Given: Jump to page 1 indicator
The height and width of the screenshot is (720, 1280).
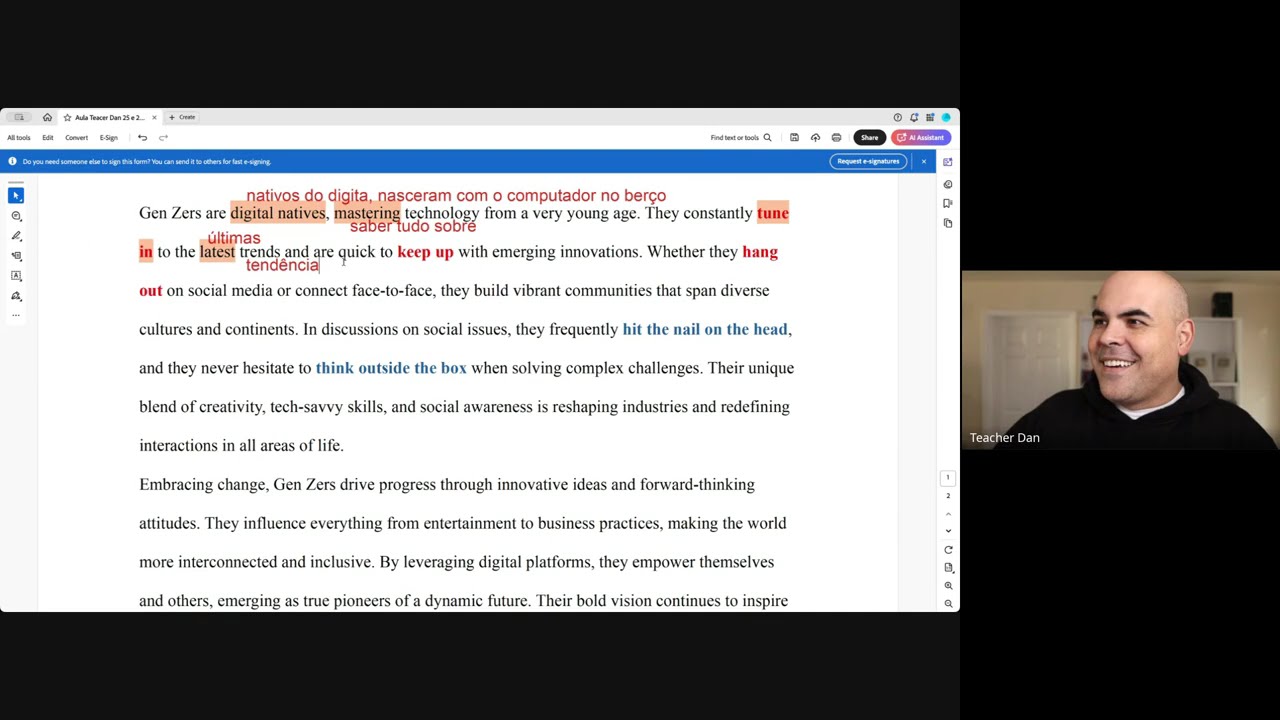Looking at the screenshot, I should pos(948,478).
